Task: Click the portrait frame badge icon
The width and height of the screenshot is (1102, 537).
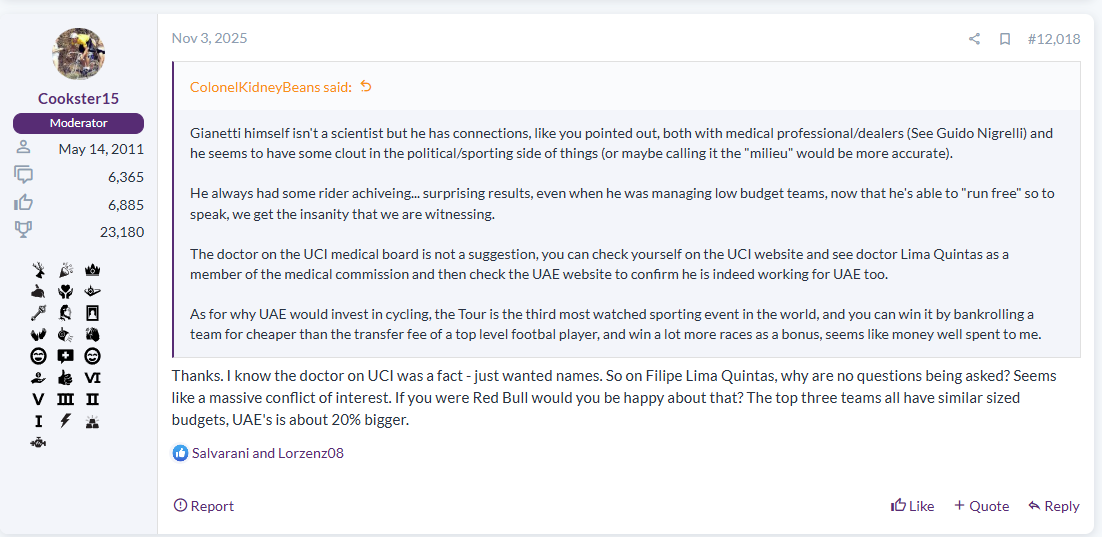Action: pos(93,312)
